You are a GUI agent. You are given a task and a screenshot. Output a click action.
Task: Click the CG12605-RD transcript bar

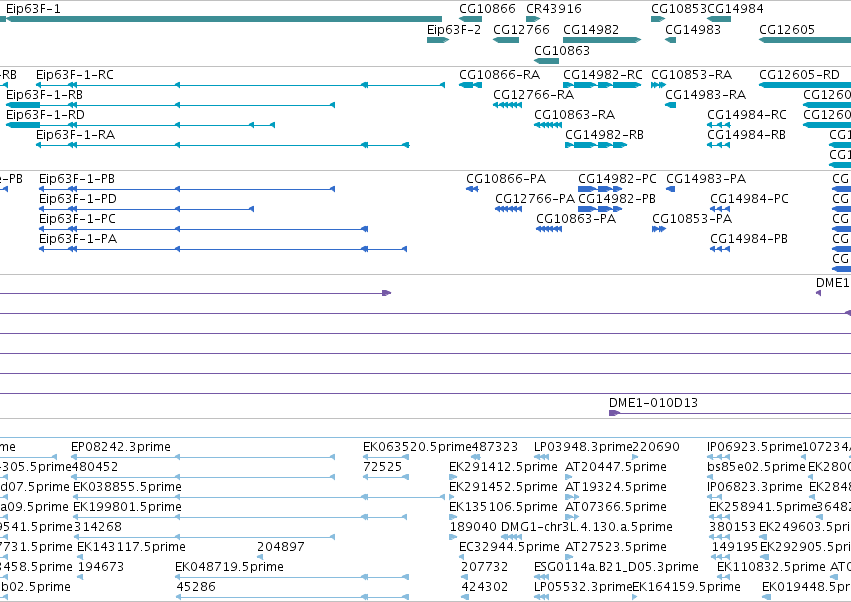pos(805,85)
